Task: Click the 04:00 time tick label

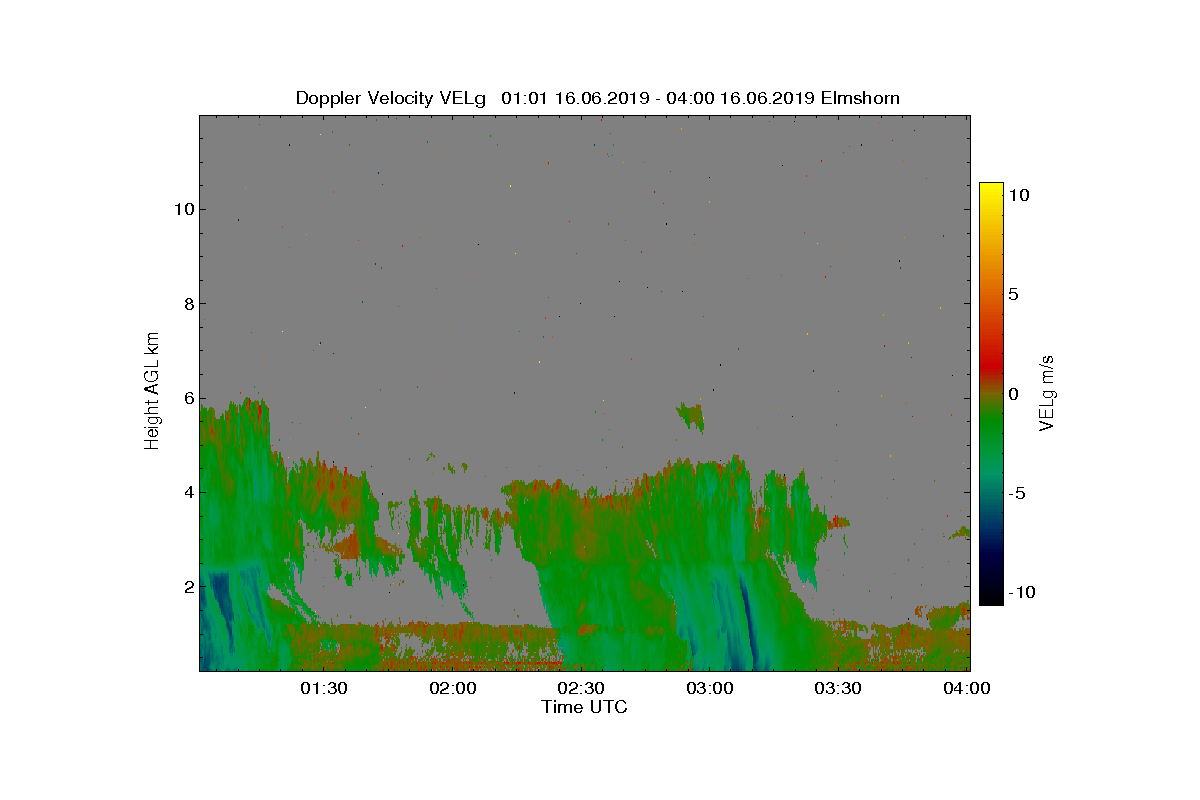Action: point(966,688)
